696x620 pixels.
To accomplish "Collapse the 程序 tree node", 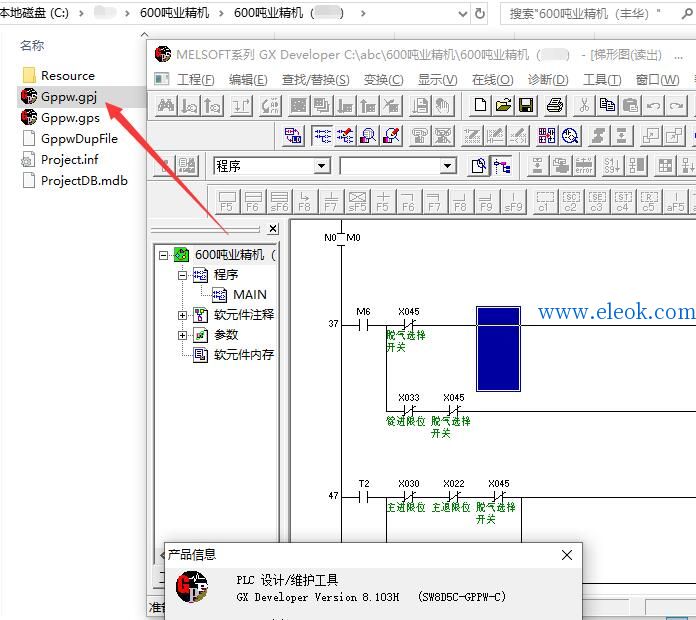I will pos(182,275).
